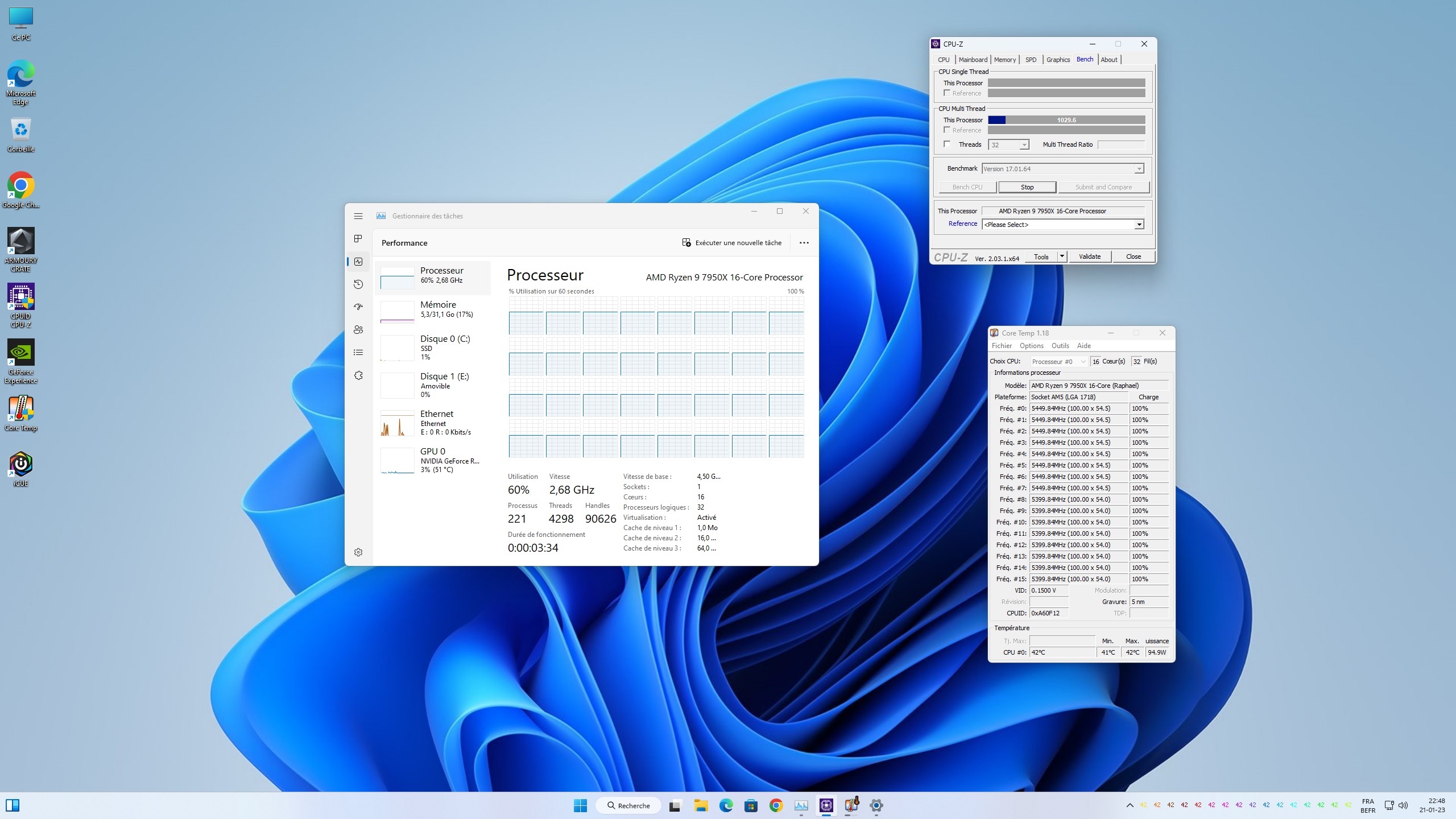Open Task Manager hamburger navigation menu
The width and height of the screenshot is (1456, 819).
pyautogui.click(x=358, y=216)
